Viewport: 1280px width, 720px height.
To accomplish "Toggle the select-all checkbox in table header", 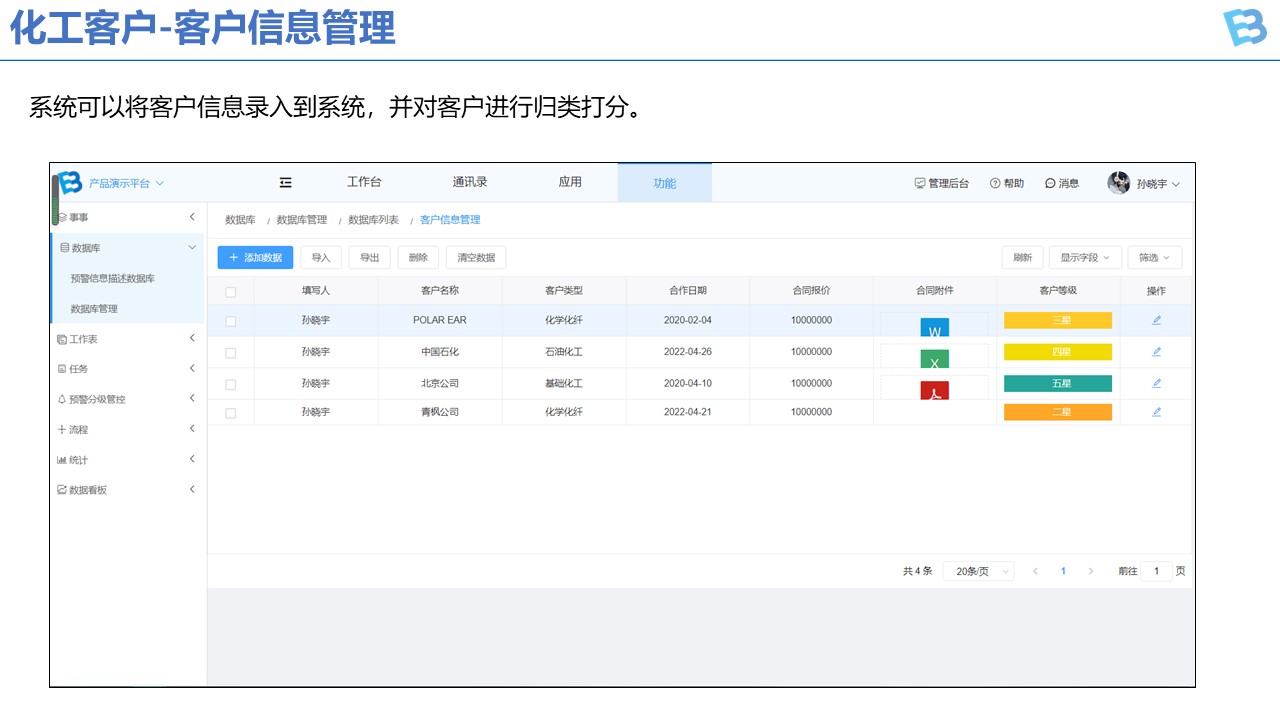I will pos(231,292).
